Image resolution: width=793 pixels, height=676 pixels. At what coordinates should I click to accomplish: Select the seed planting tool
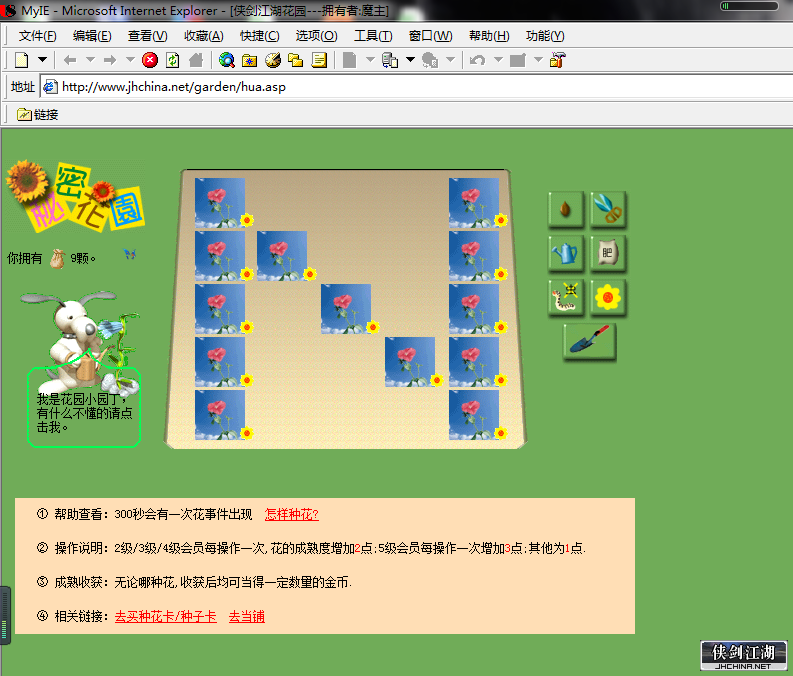click(x=566, y=209)
